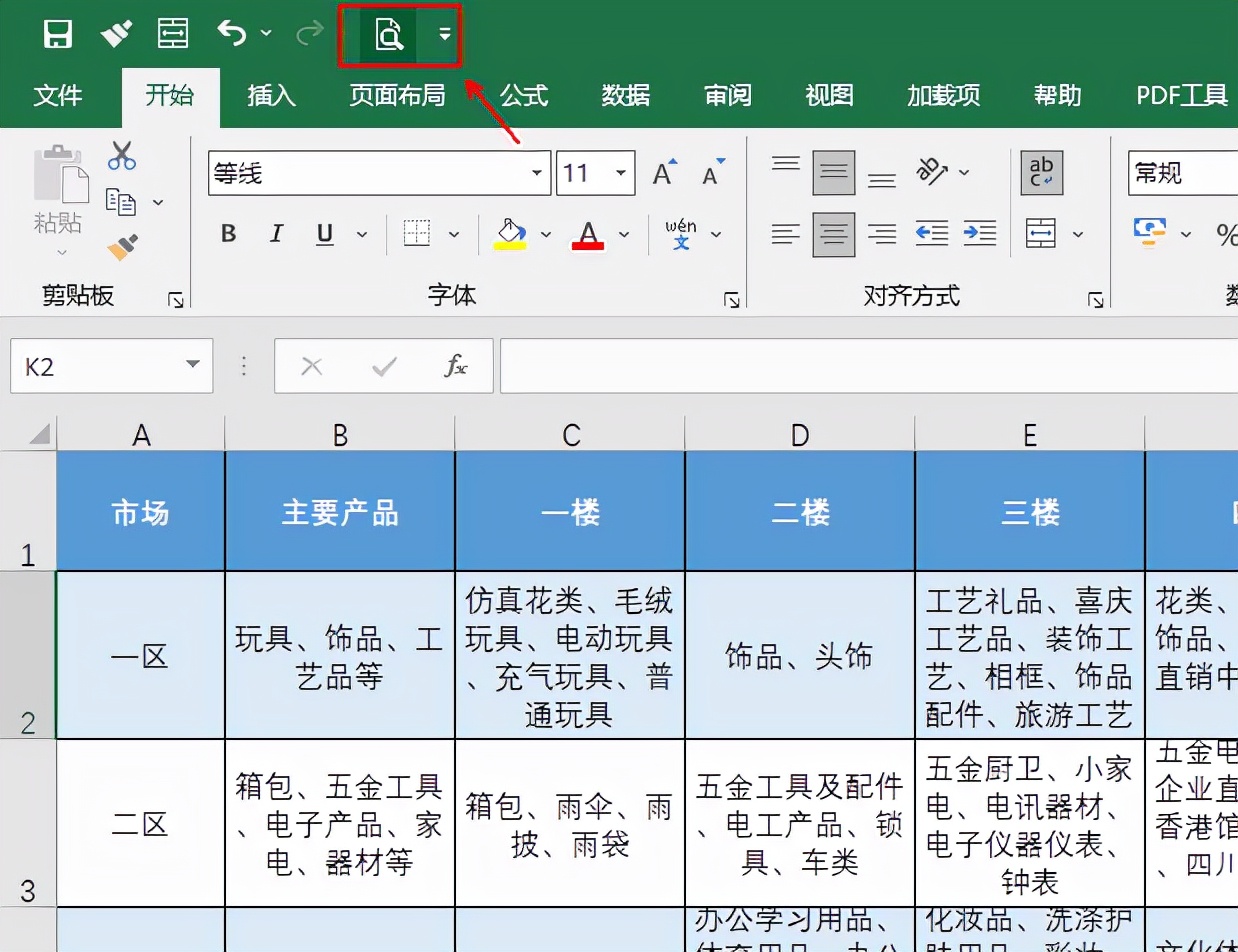Viewport: 1238px width, 952px height.
Task: Toggle Underline formatting
Action: click(324, 234)
